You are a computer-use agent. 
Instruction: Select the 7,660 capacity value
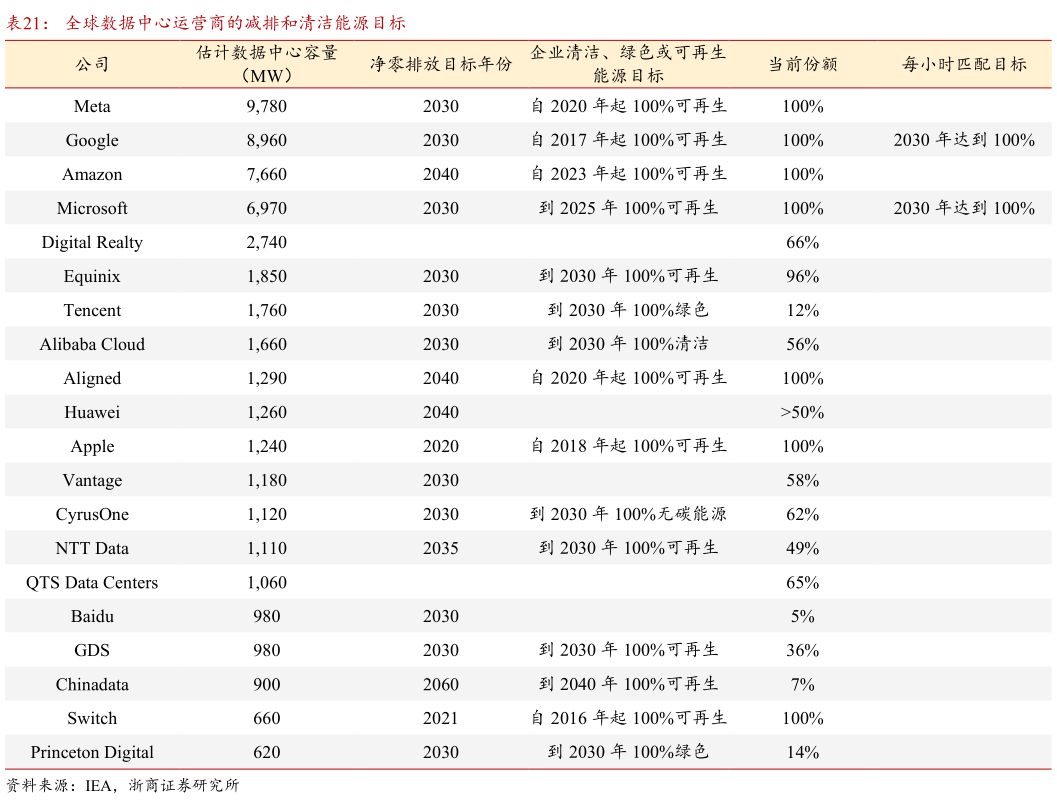[267, 175]
